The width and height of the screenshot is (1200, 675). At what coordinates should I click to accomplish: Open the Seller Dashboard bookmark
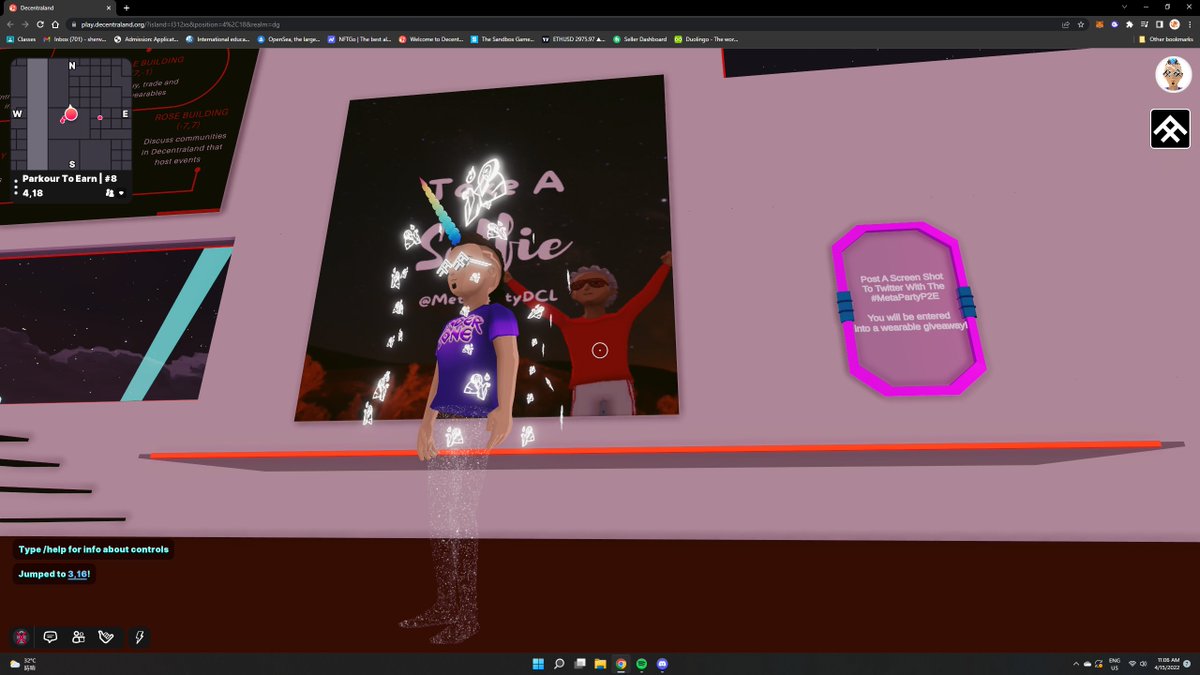pyautogui.click(x=639, y=39)
